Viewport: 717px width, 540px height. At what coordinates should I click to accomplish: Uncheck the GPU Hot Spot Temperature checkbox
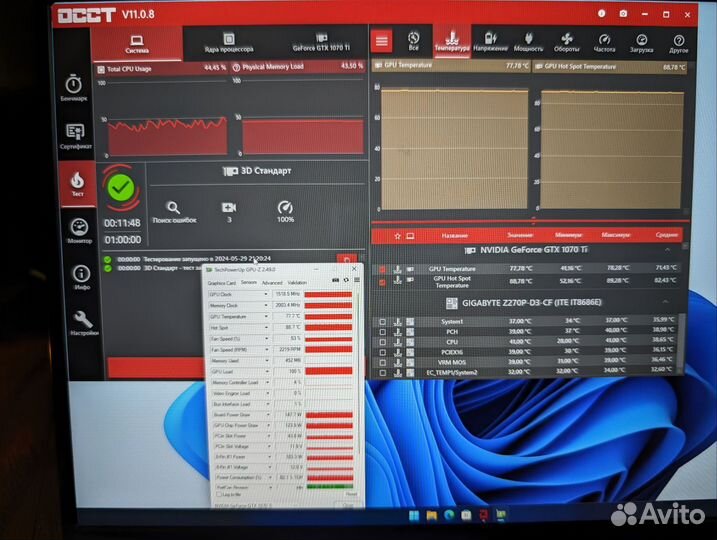pos(381,282)
